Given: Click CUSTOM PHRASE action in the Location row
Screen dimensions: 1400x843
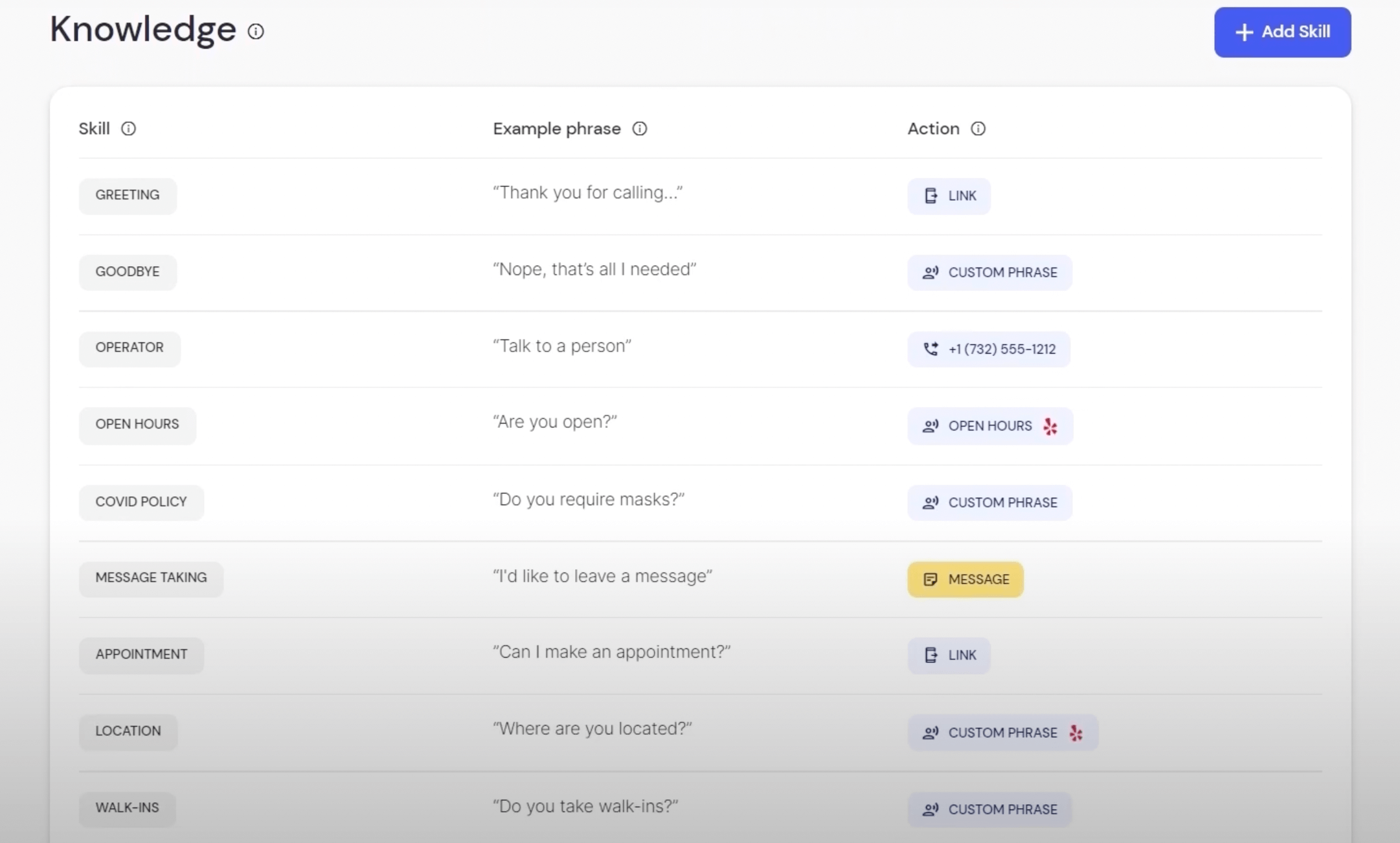Looking at the screenshot, I should coord(1002,733).
